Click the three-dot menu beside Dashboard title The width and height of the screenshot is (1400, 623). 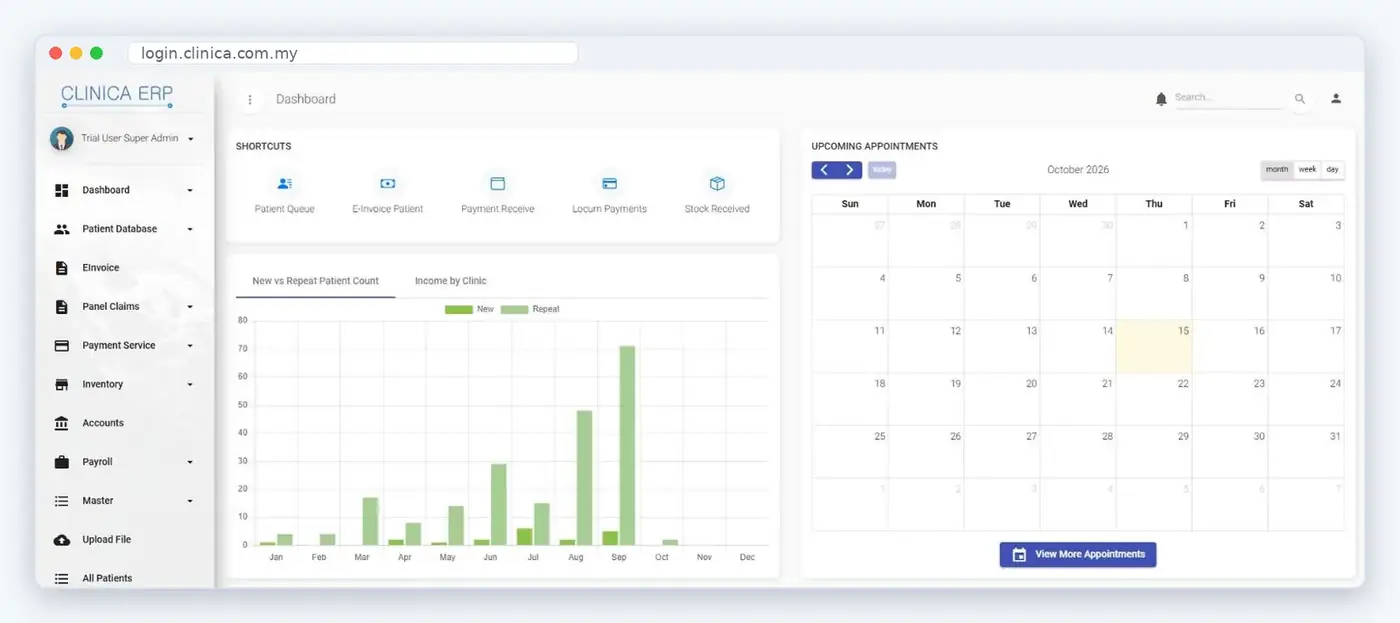click(250, 99)
